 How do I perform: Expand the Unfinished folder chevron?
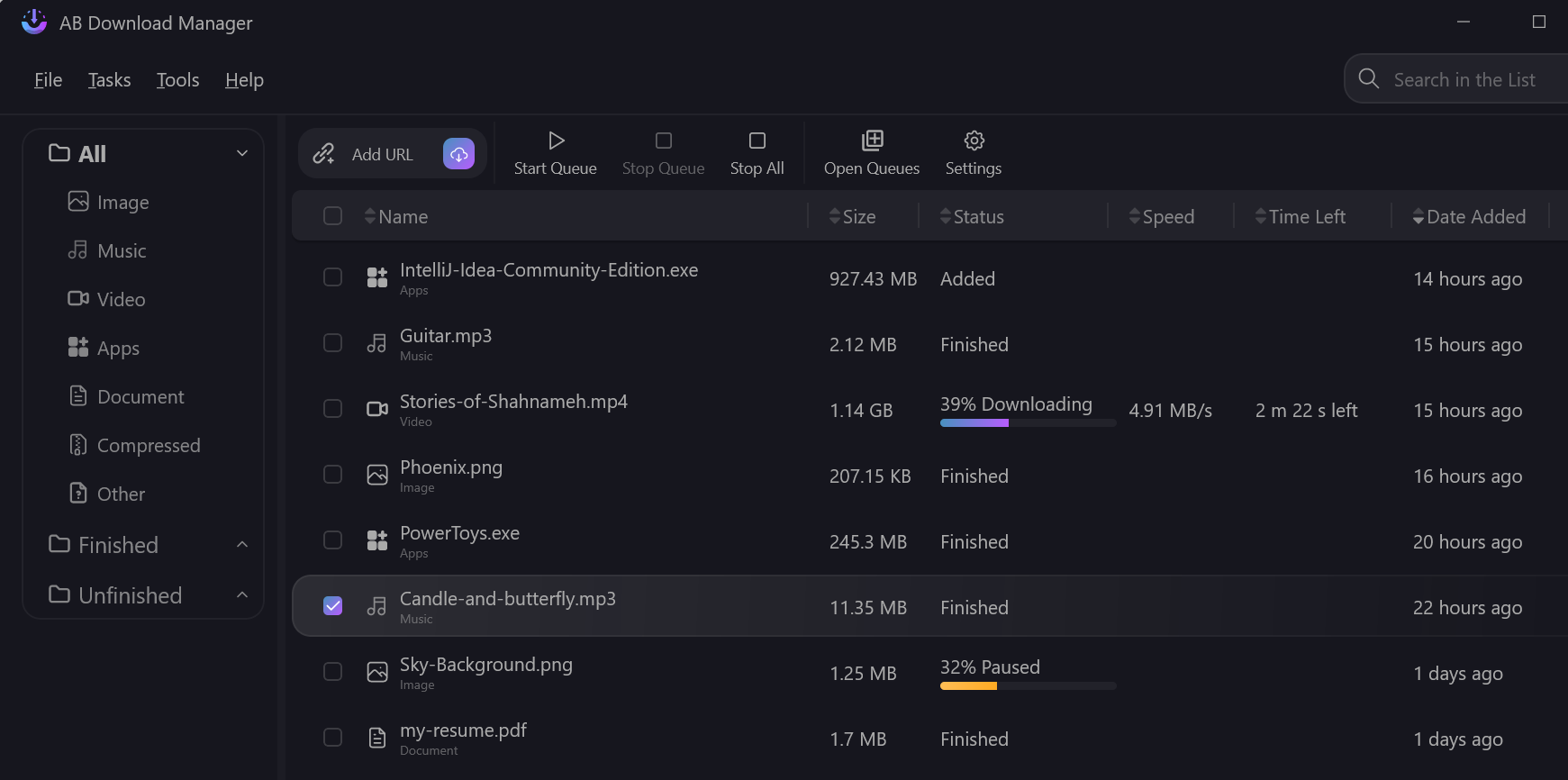pyautogui.click(x=241, y=595)
